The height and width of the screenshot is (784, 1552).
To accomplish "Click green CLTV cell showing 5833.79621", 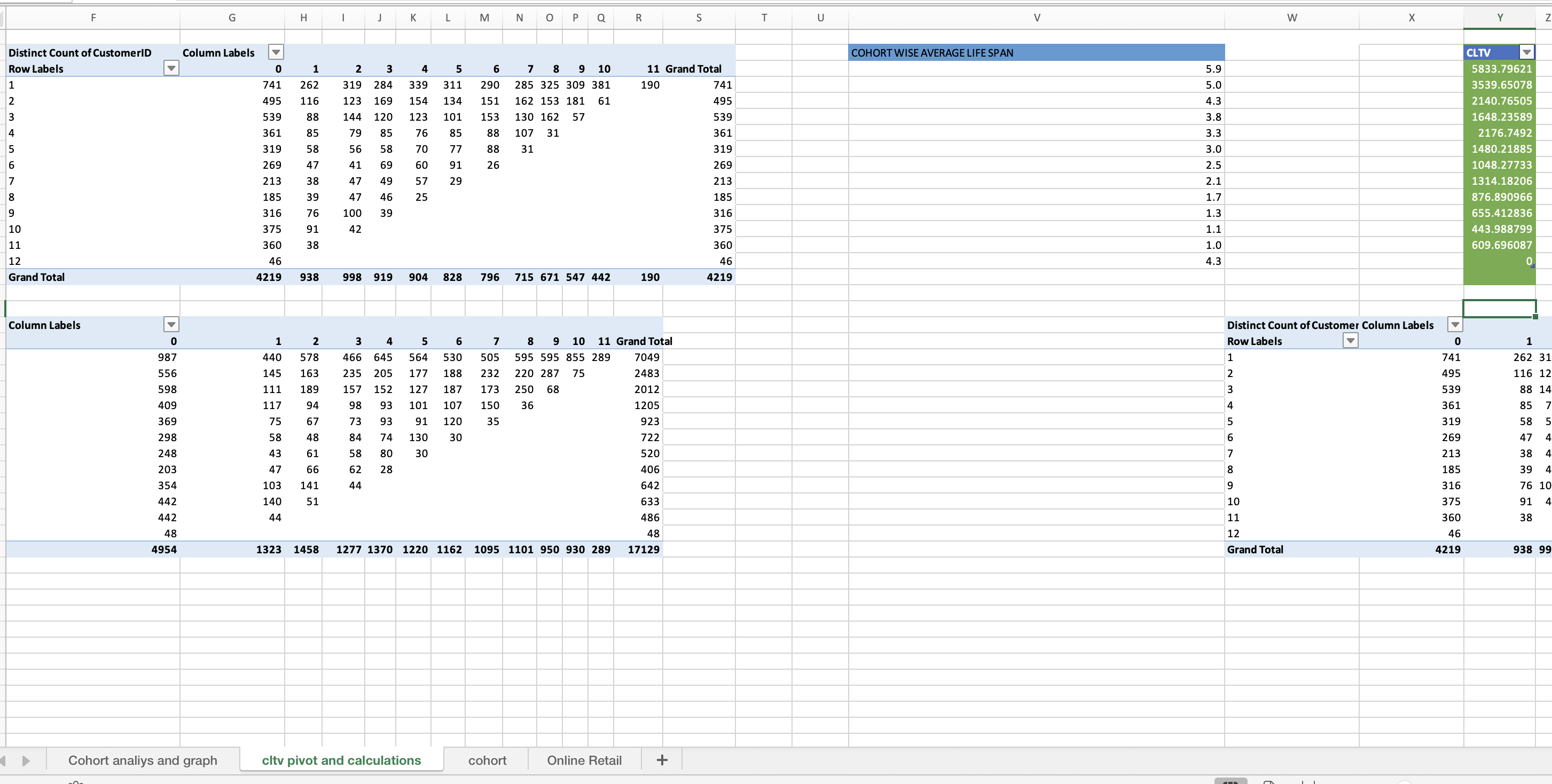I will pos(1499,69).
